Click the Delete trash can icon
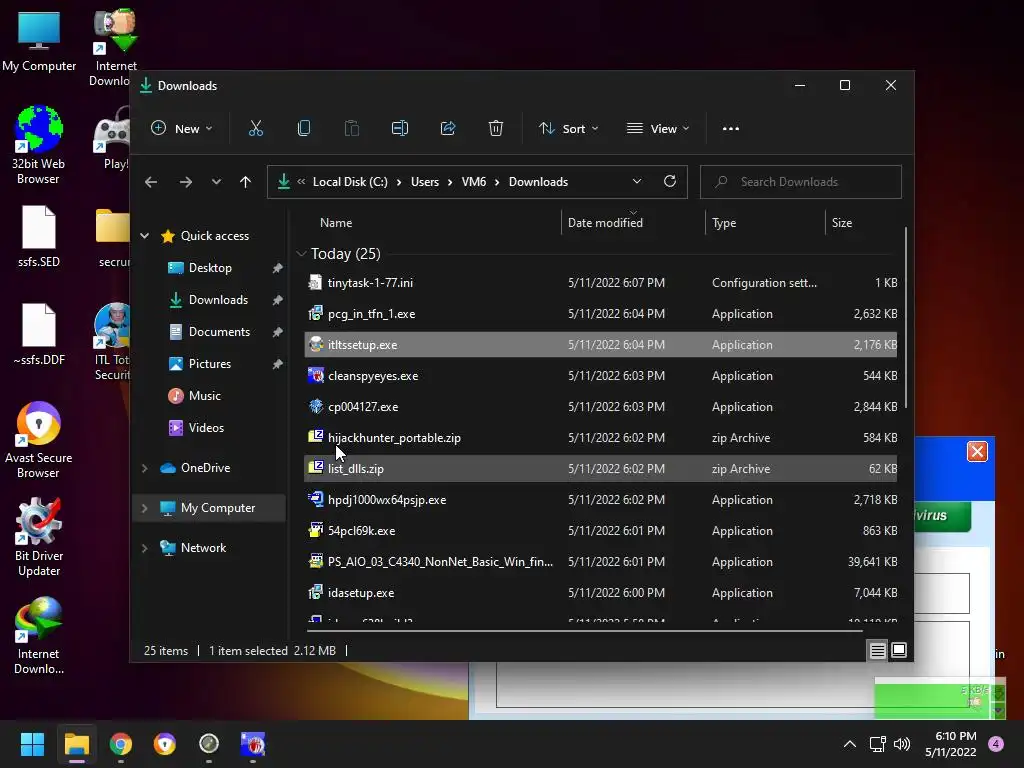 click(x=496, y=129)
